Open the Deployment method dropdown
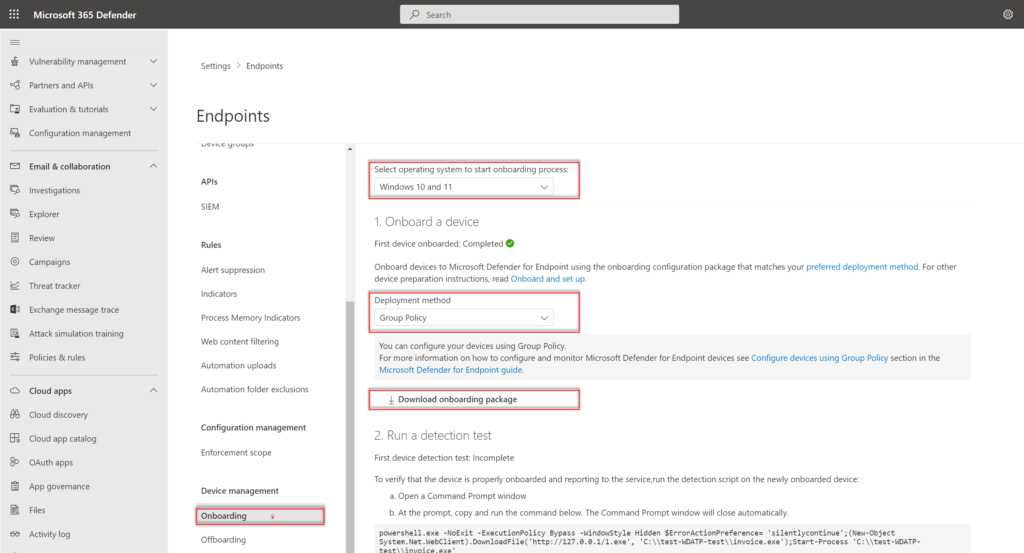1024x553 pixels. [464, 318]
